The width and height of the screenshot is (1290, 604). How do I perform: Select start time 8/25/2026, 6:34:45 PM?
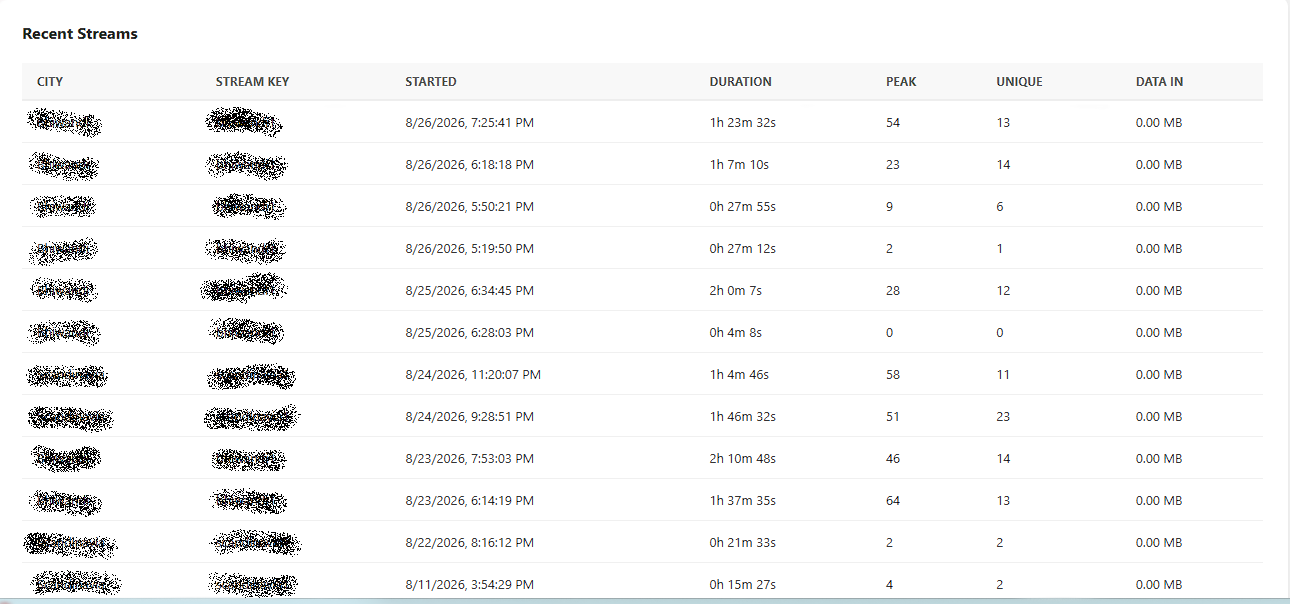pos(469,291)
